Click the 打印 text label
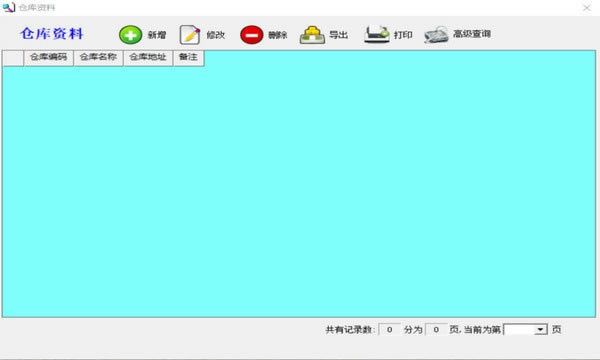This screenshot has width=600, height=360. 403,35
